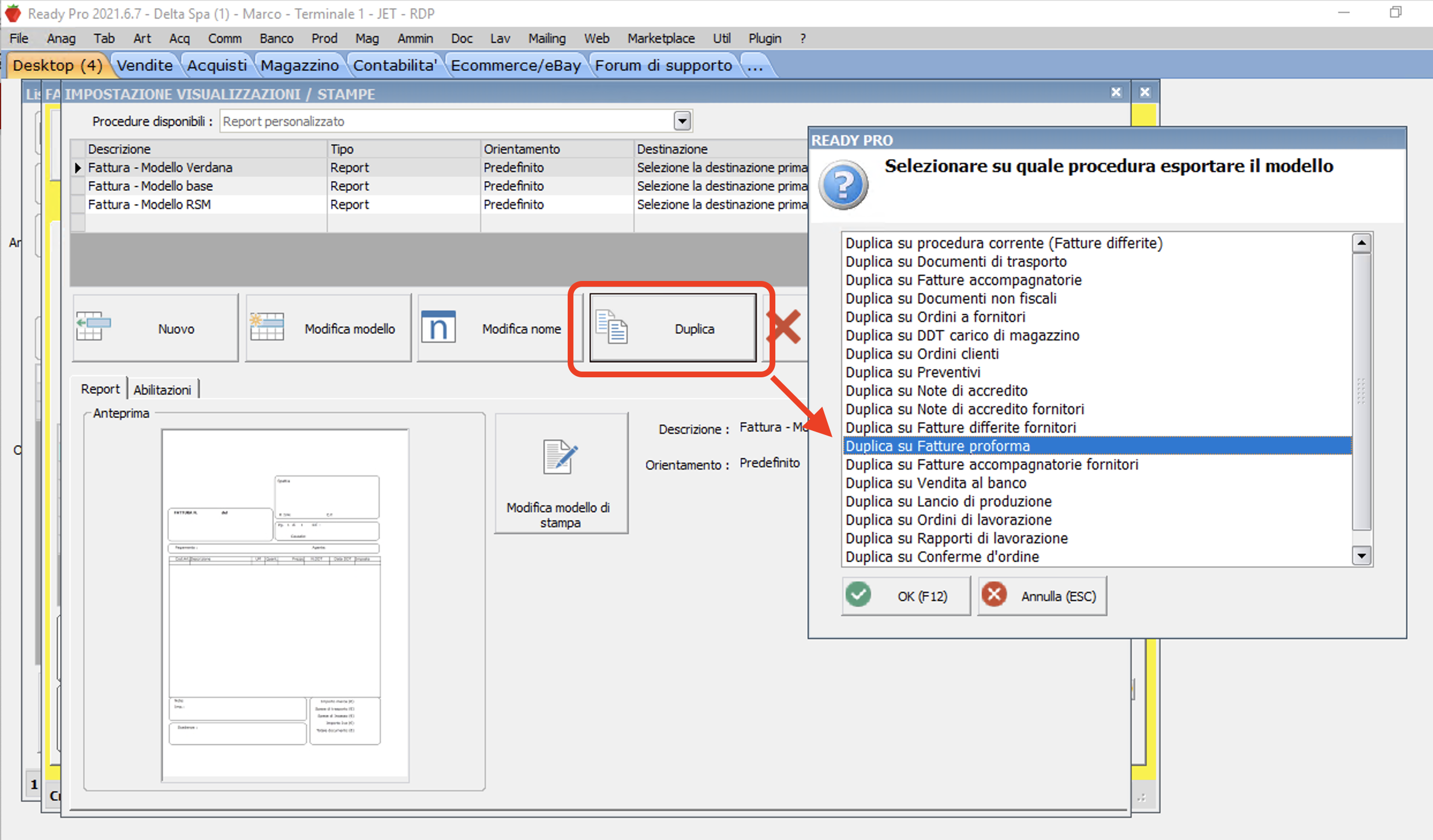Screen dimensions: 1433x840
Task: Click the Destinazione column header
Action: (x=721, y=149)
